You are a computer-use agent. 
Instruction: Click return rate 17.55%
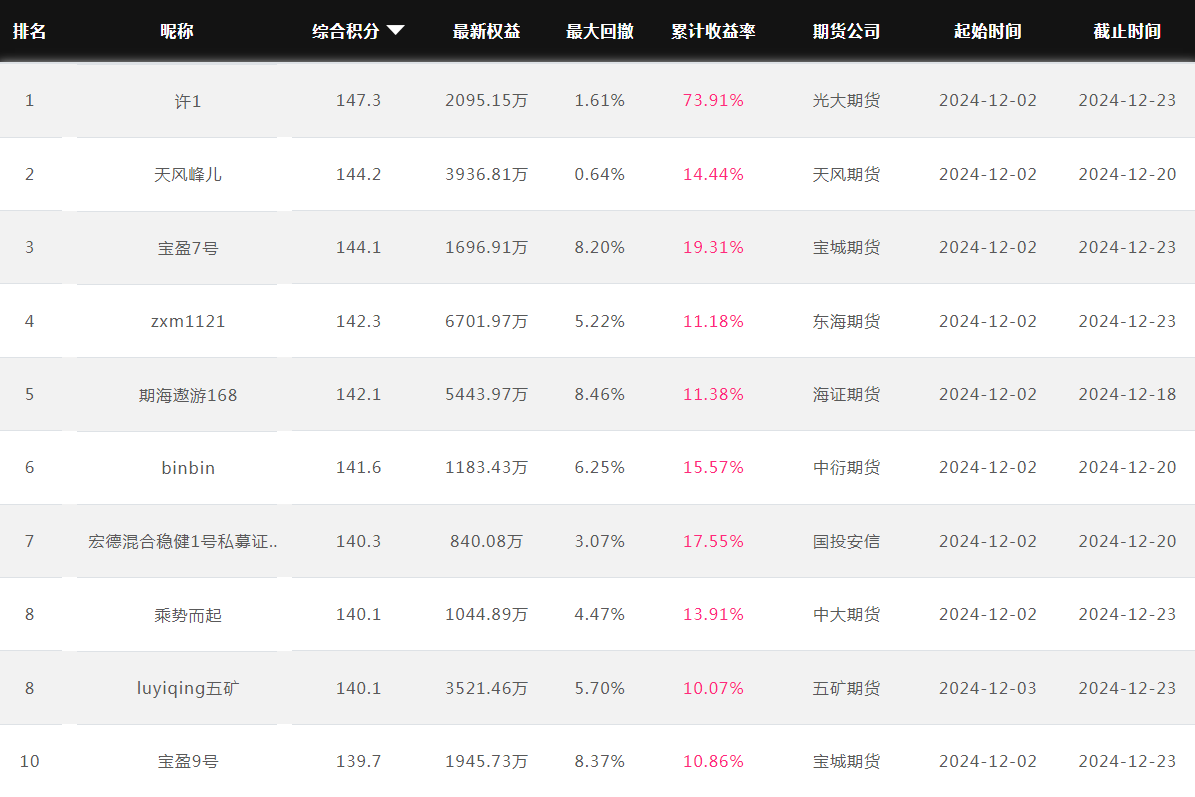pyautogui.click(x=713, y=542)
